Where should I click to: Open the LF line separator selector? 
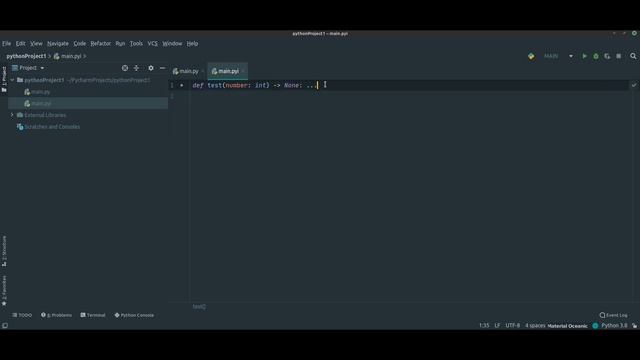(x=497, y=326)
